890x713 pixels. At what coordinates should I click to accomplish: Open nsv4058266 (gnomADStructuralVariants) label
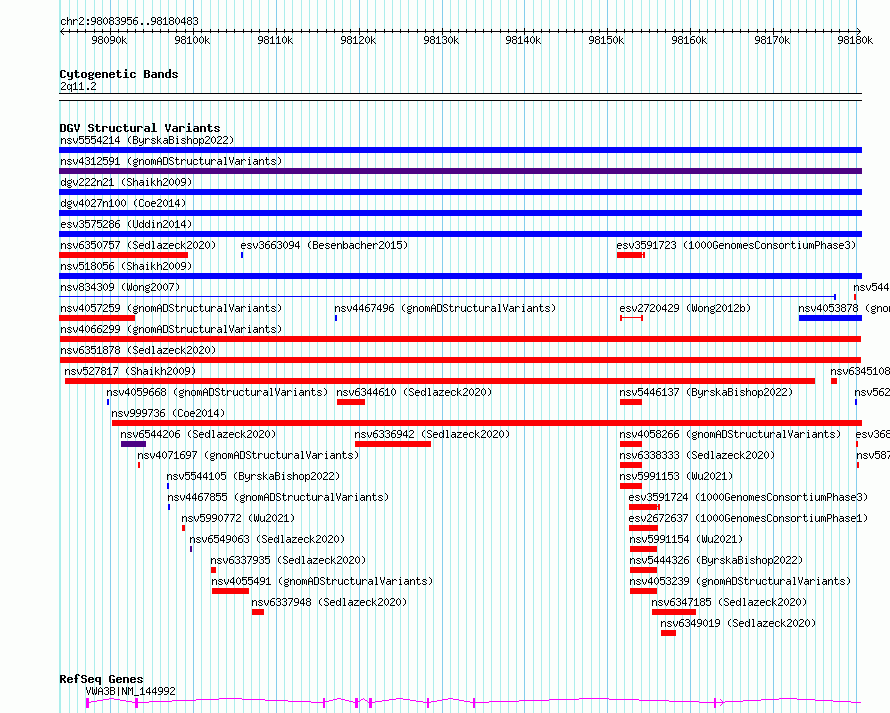tap(730, 434)
